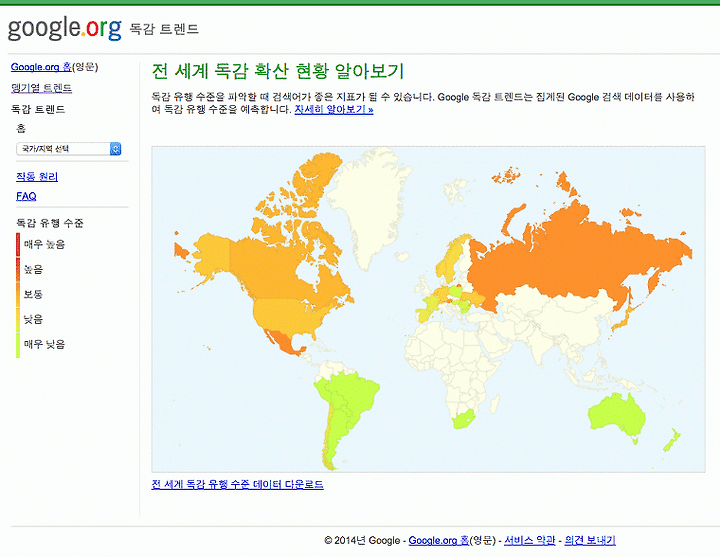The width and height of the screenshot is (720, 557).
Task: Open the footer Google.org 홈 link
Action: tap(439, 540)
